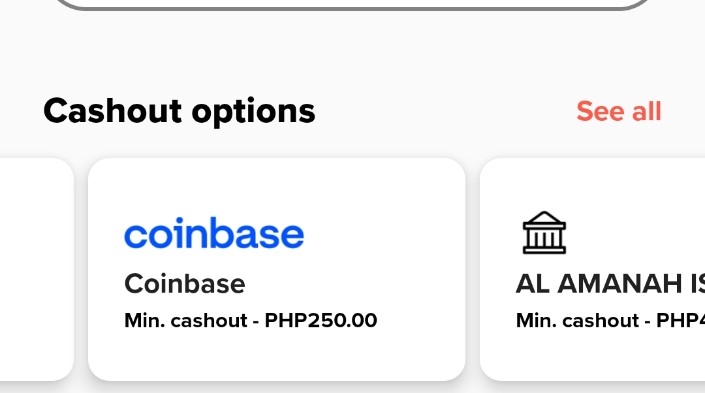Click the Coinbase name label
Image resolution: width=705 pixels, height=393 pixels.
[185, 284]
